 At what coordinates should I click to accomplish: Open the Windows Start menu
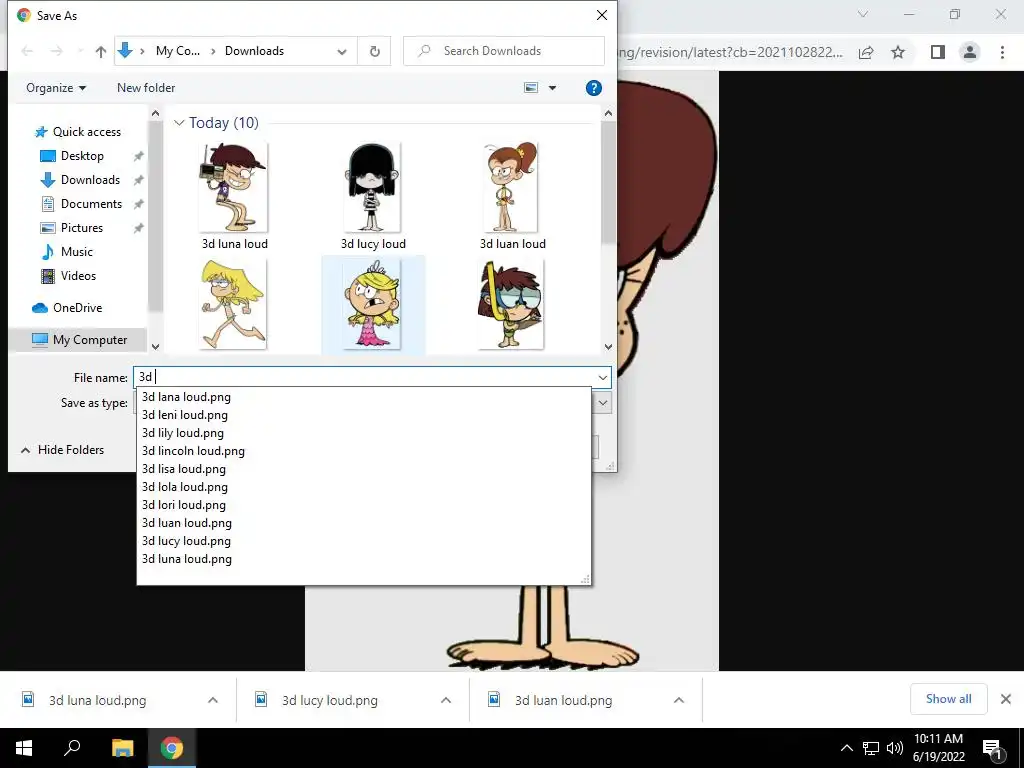coord(24,748)
